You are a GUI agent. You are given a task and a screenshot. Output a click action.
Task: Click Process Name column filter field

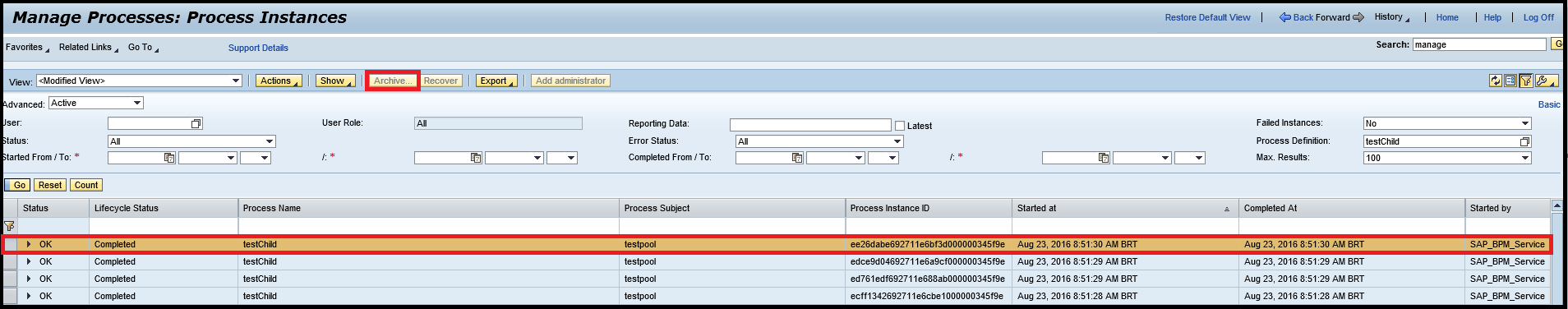428,226
